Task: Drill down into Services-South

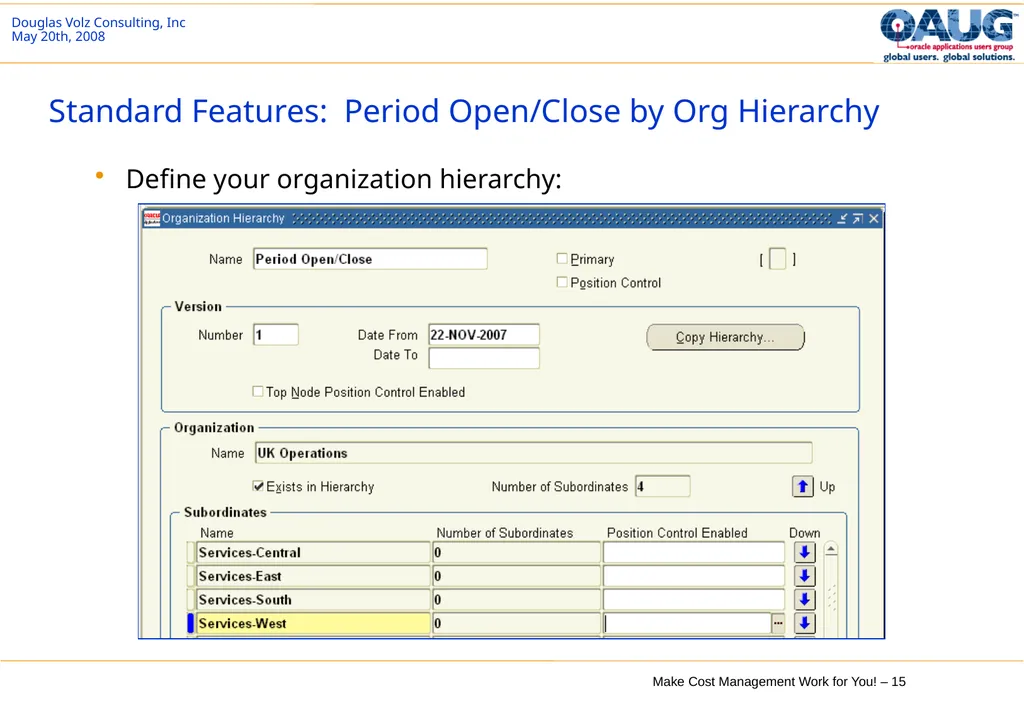Action: (805, 600)
